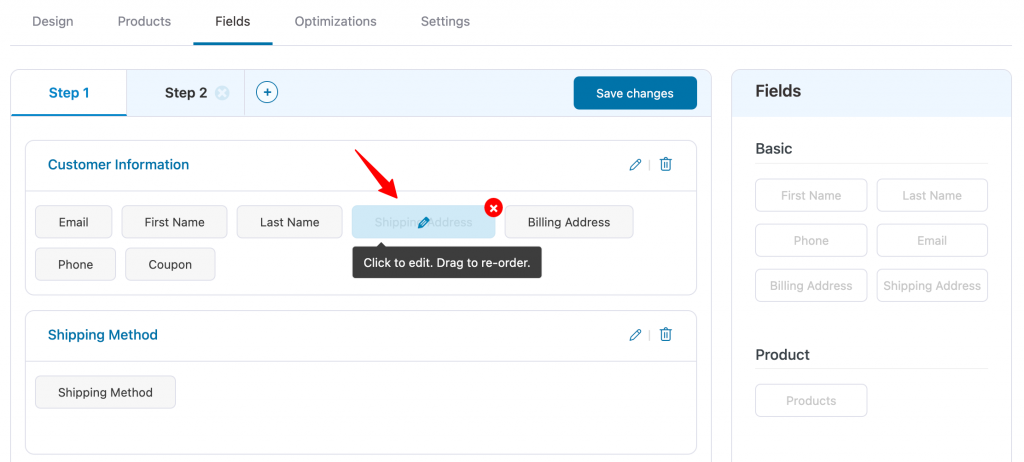The width and height of the screenshot is (1024, 462).
Task: Edit the Shipping Method section via its pencil icon
Action: click(x=635, y=335)
